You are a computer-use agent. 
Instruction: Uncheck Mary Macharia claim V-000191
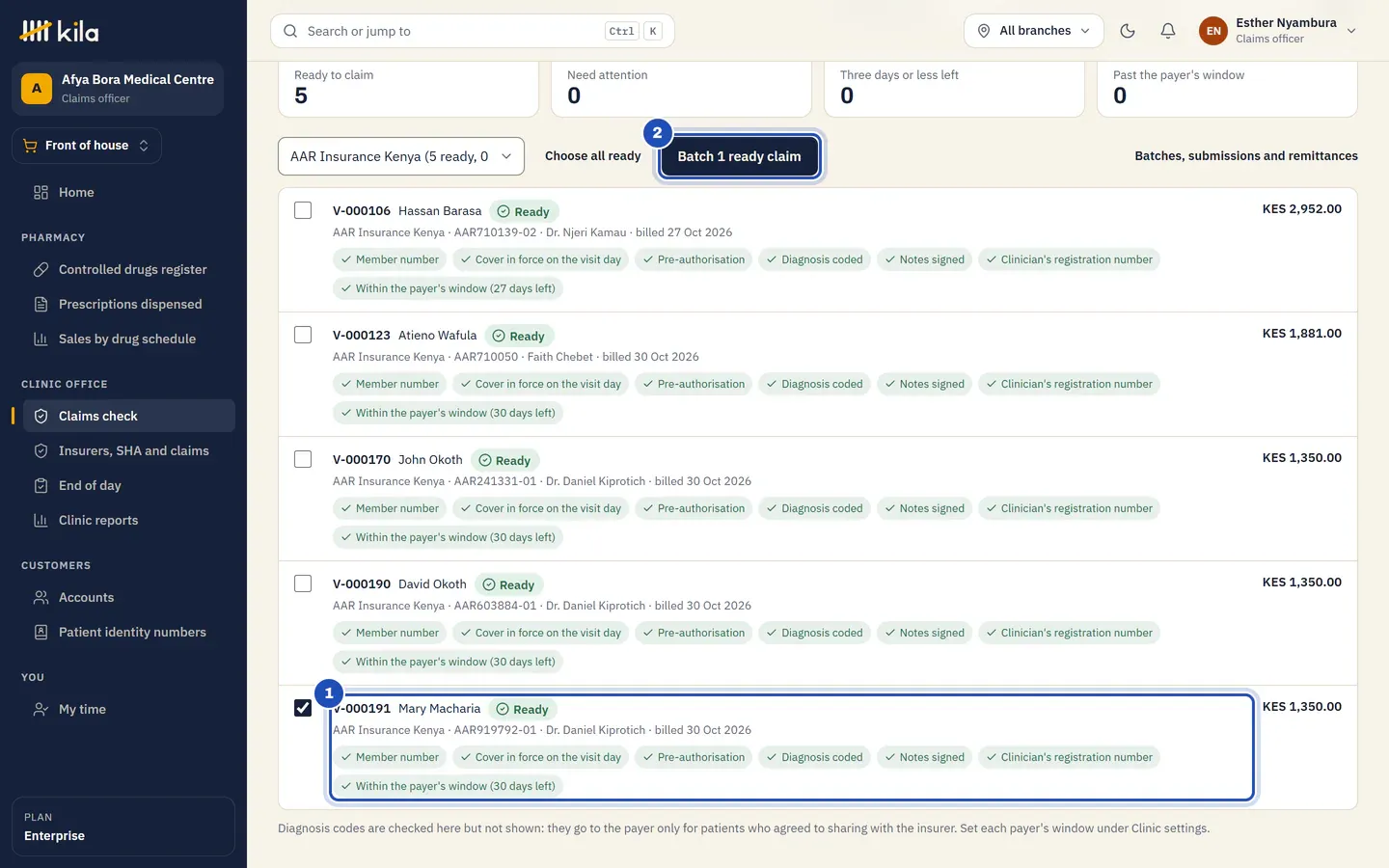point(303,708)
